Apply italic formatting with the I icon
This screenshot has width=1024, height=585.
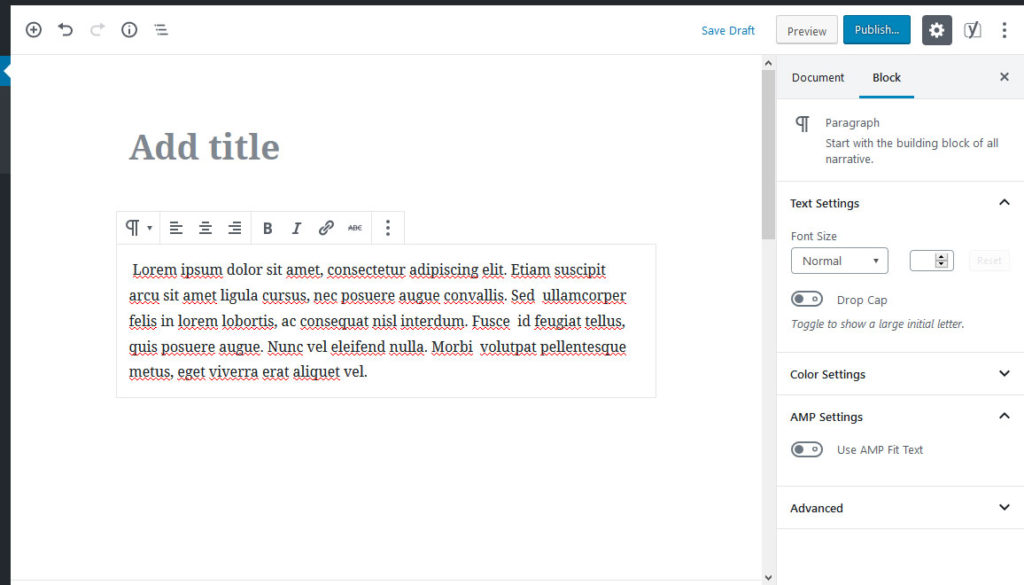296,228
